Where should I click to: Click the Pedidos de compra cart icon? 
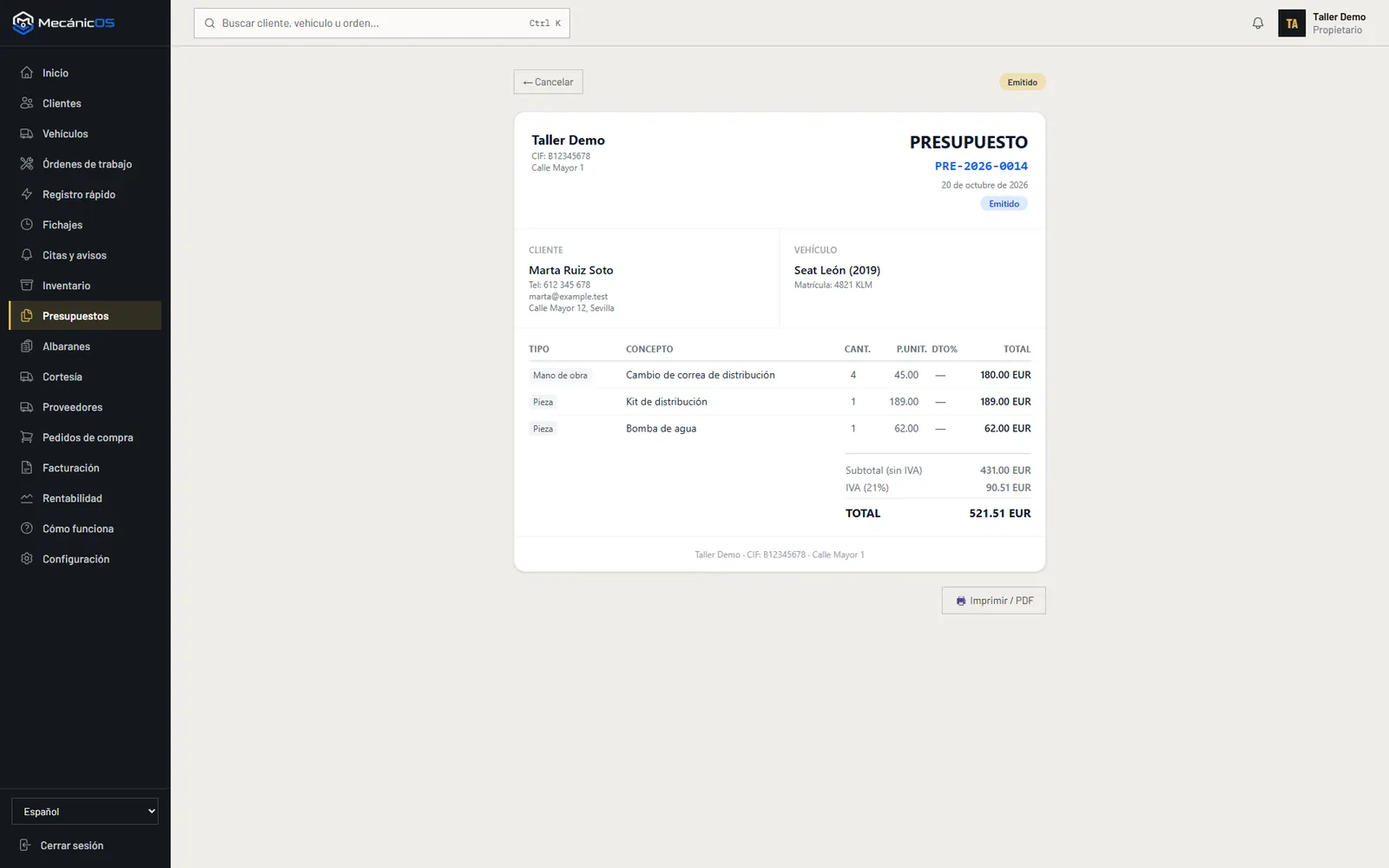pos(27,437)
